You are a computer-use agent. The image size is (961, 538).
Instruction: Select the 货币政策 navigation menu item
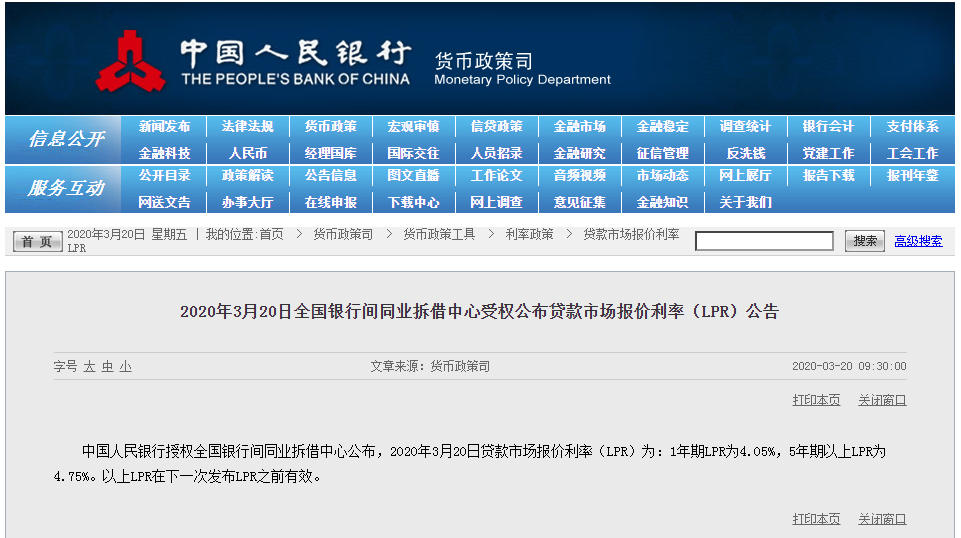click(x=330, y=127)
